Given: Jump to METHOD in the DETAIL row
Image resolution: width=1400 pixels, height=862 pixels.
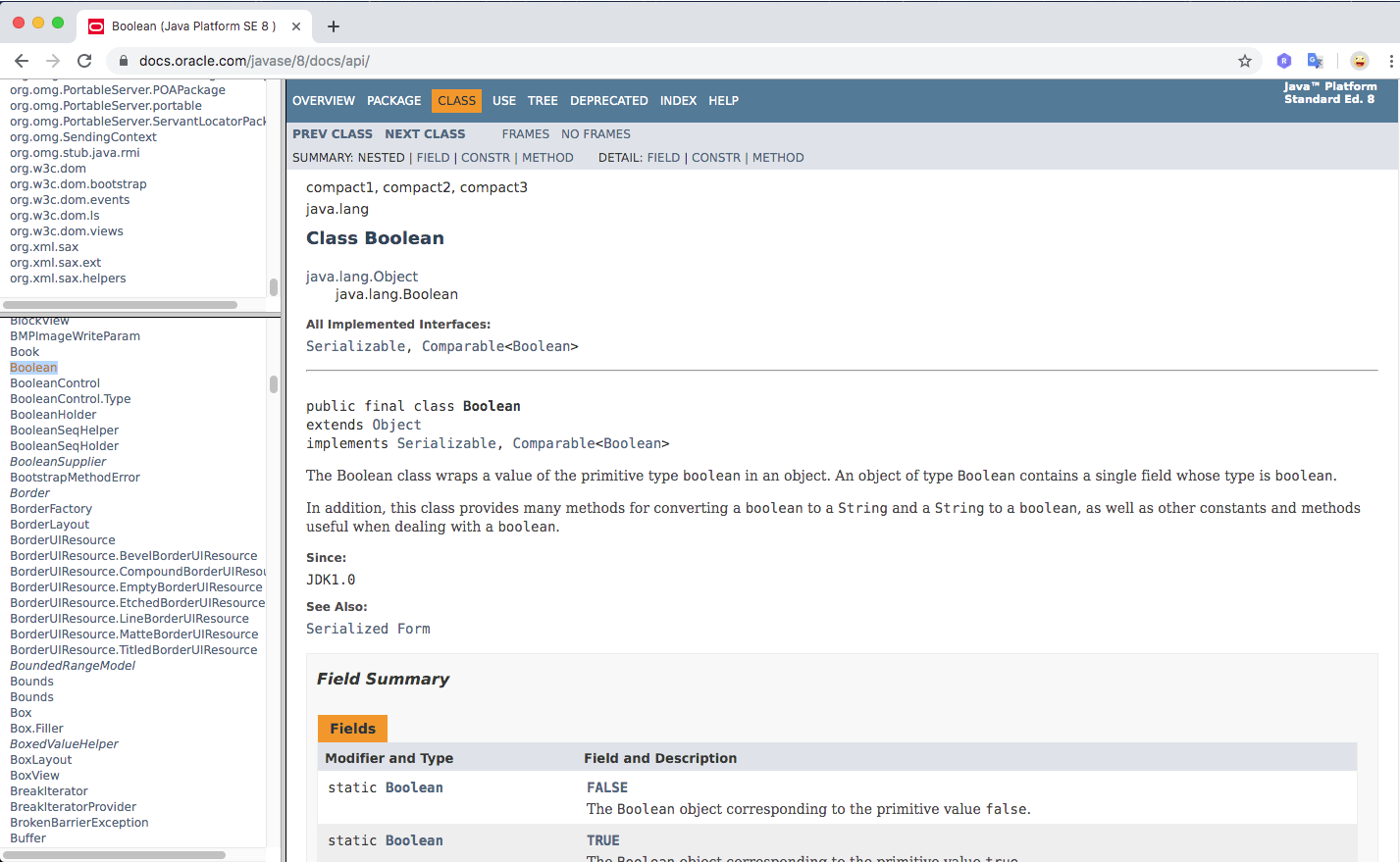Looking at the screenshot, I should click(x=778, y=158).
